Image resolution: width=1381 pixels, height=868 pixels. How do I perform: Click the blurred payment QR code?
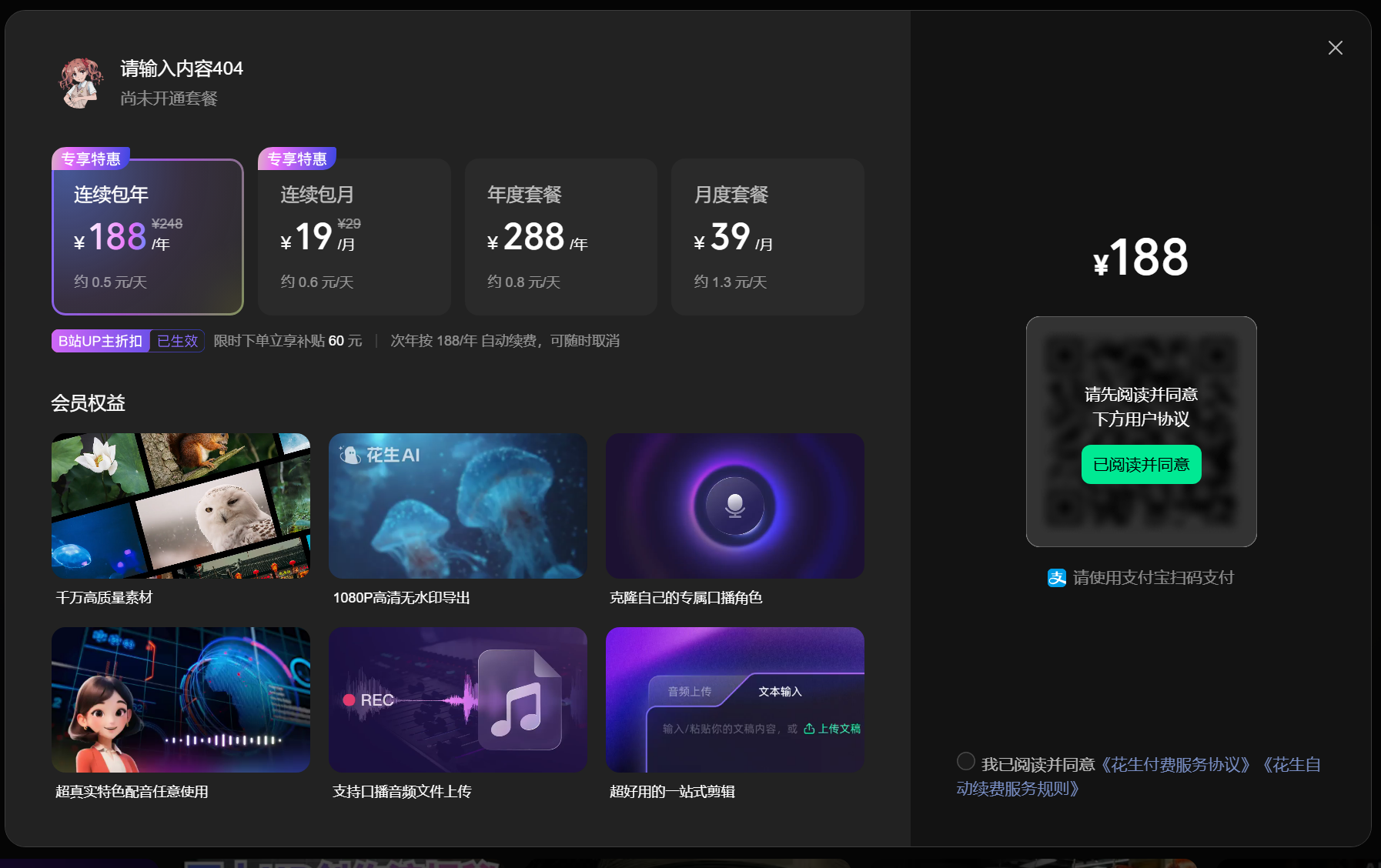coord(1142,432)
